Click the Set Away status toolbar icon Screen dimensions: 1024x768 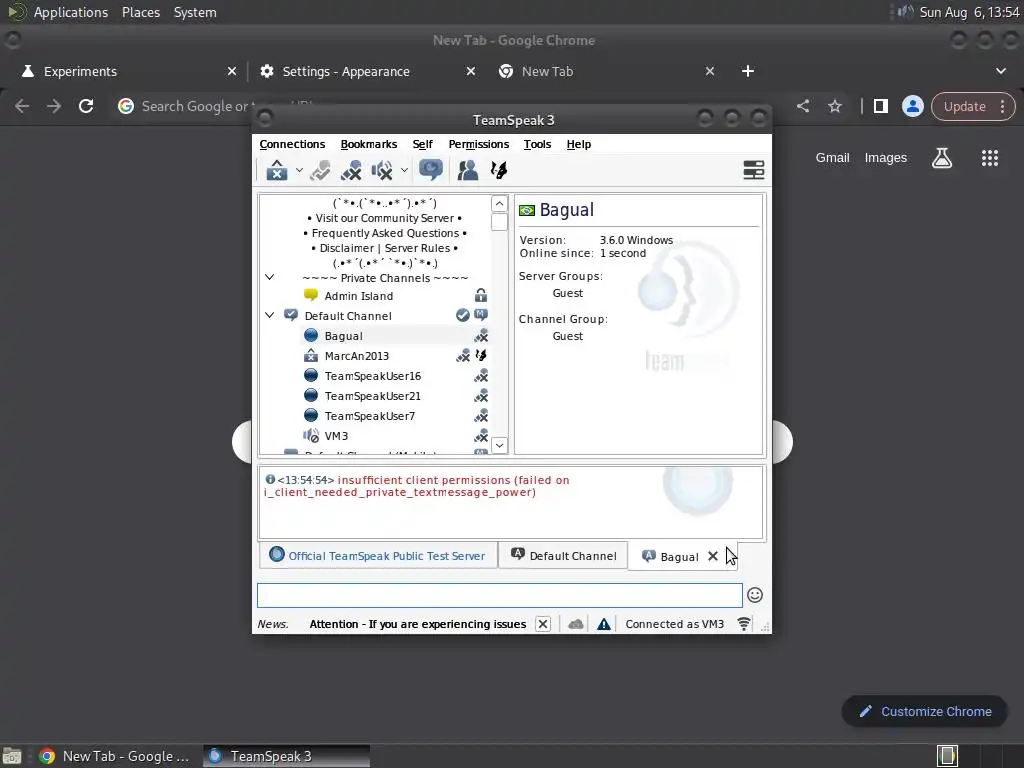click(277, 170)
